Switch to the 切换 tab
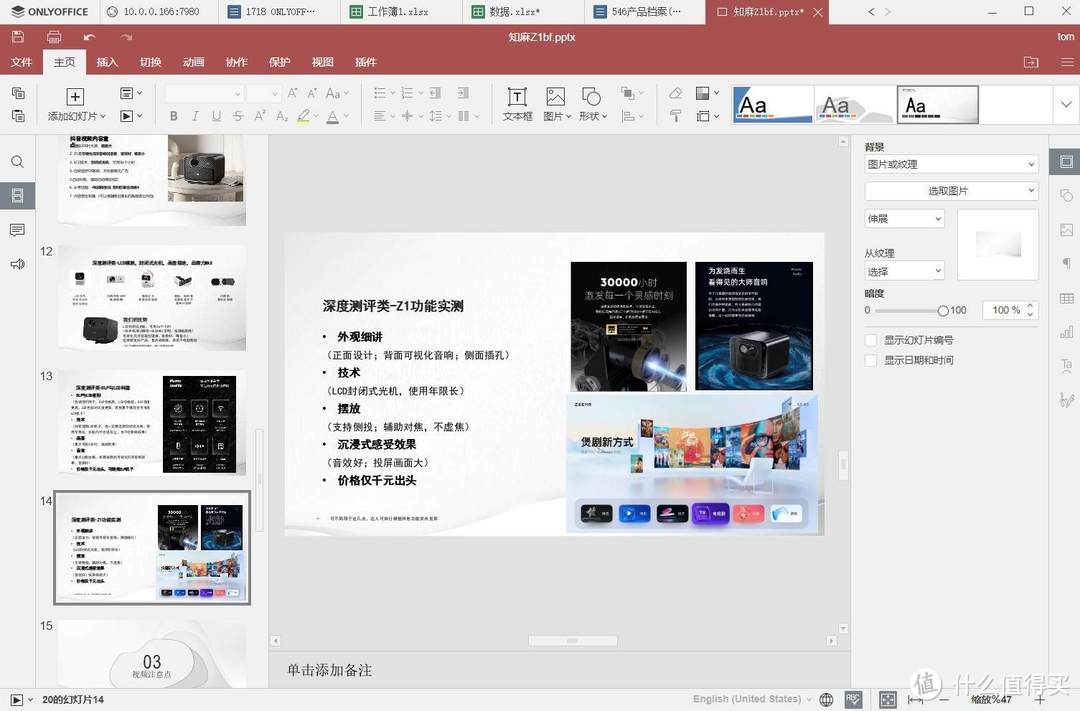The height and width of the screenshot is (711, 1080). pyautogui.click(x=150, y=62)
